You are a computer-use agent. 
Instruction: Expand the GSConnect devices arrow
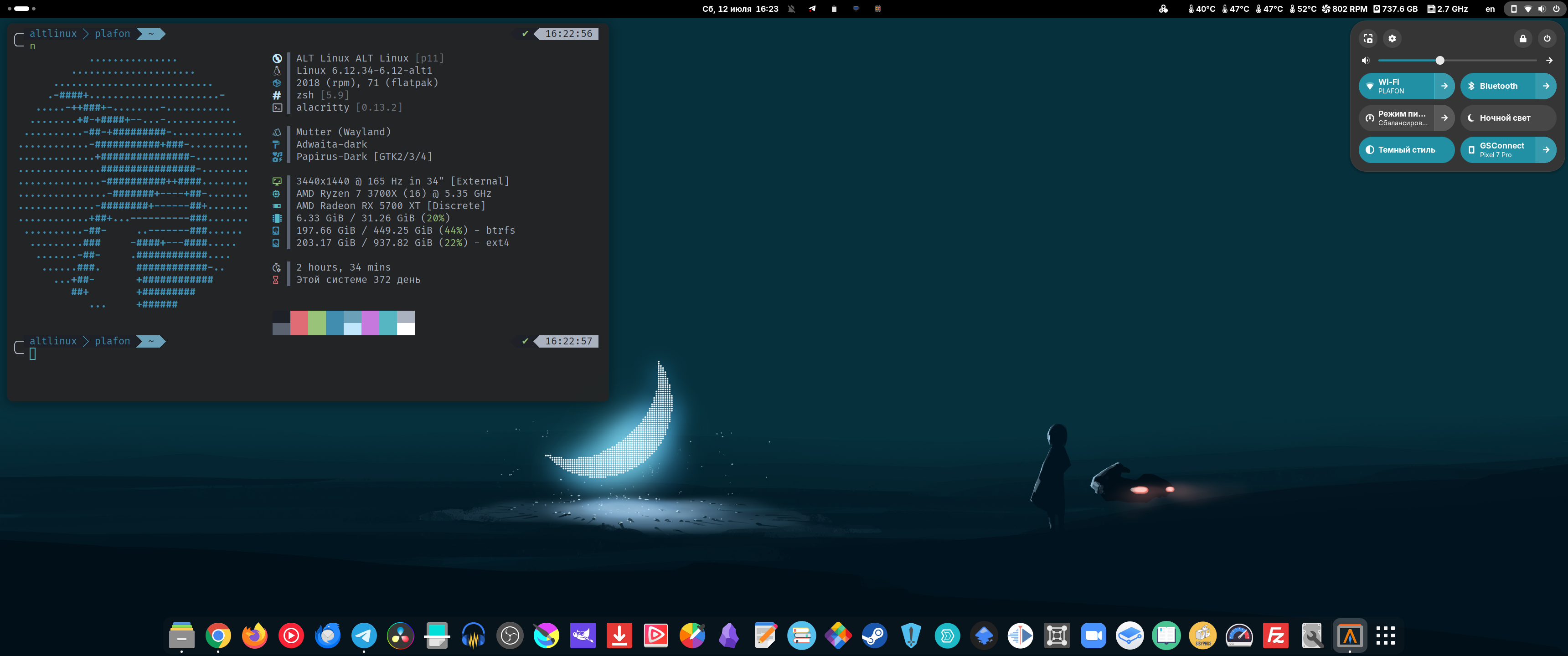[x=1546, y=150]
